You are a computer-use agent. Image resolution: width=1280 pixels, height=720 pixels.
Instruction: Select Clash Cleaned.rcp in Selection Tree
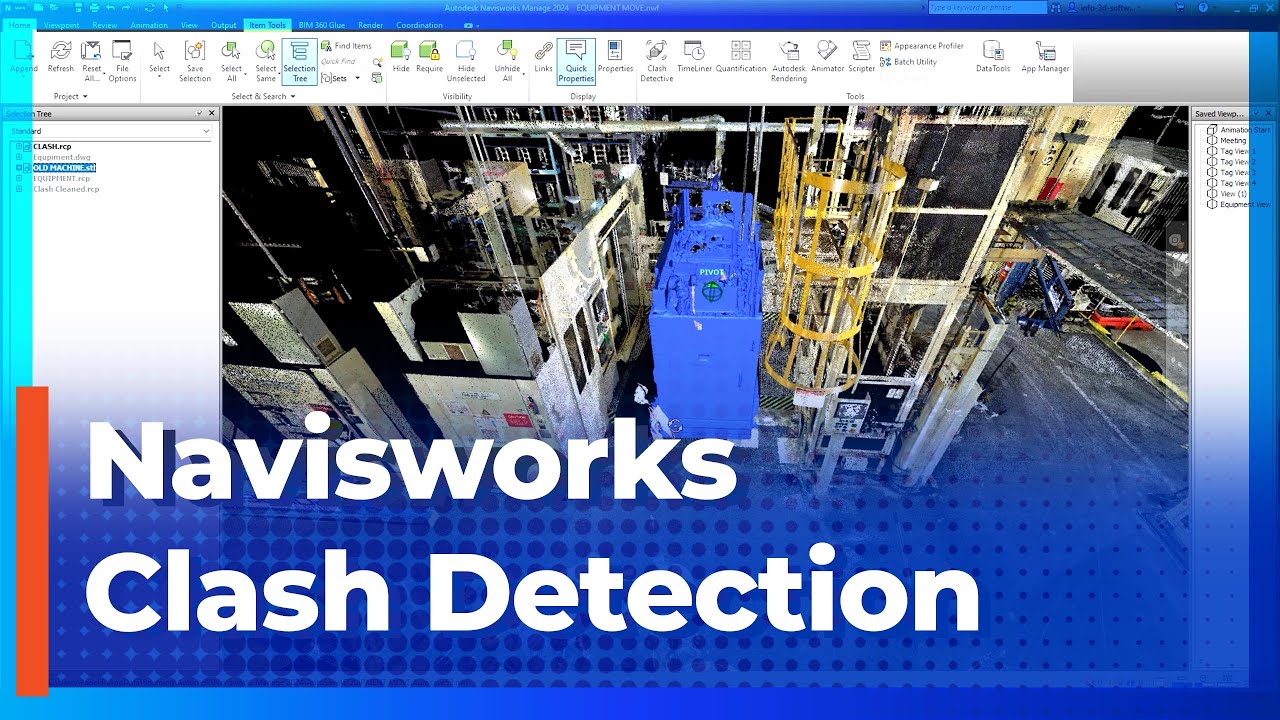(66, 189)
